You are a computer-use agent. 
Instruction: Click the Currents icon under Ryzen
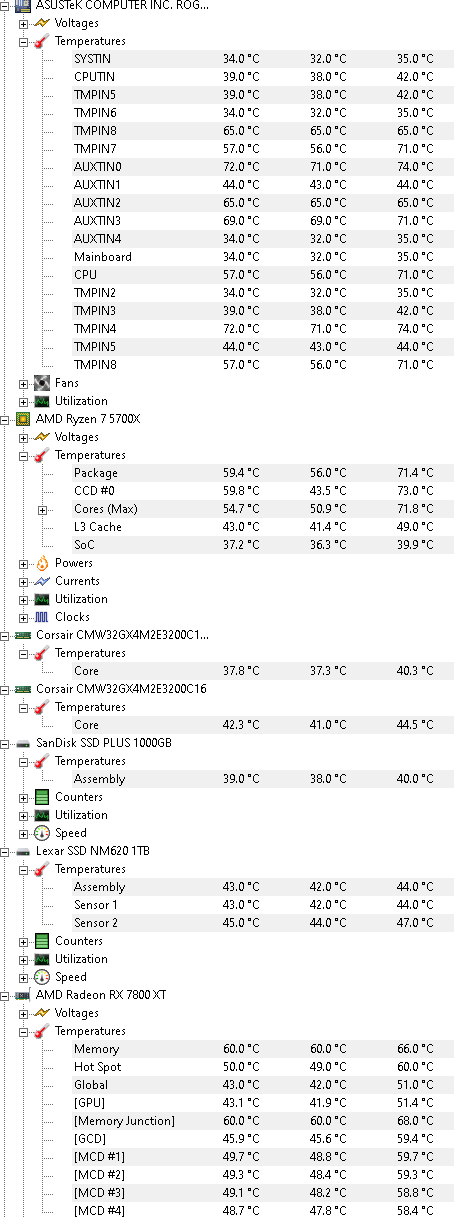pyautogui.click(x=42, y=581)
